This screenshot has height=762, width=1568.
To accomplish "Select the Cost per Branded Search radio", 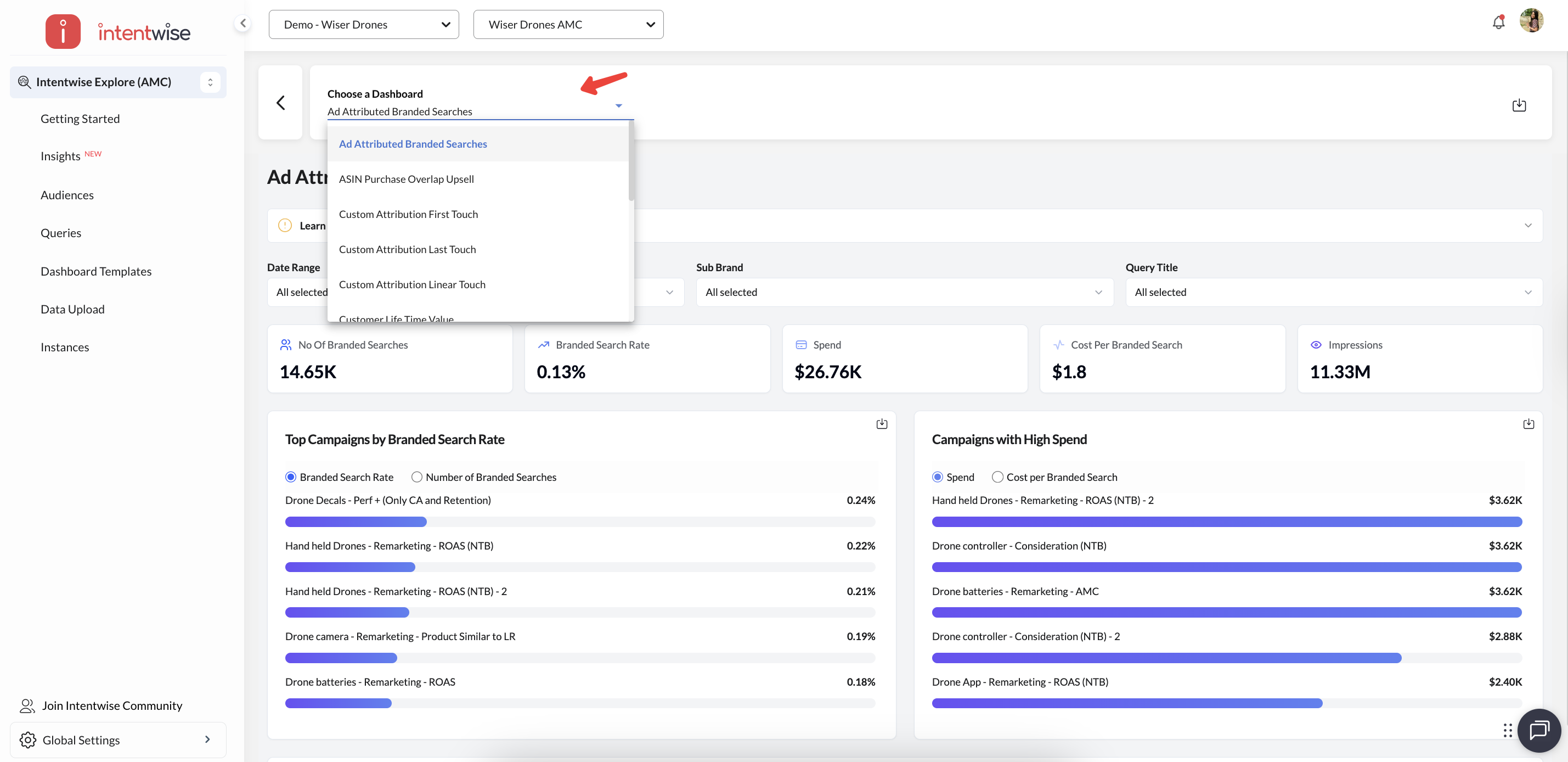I will (997, 477).
